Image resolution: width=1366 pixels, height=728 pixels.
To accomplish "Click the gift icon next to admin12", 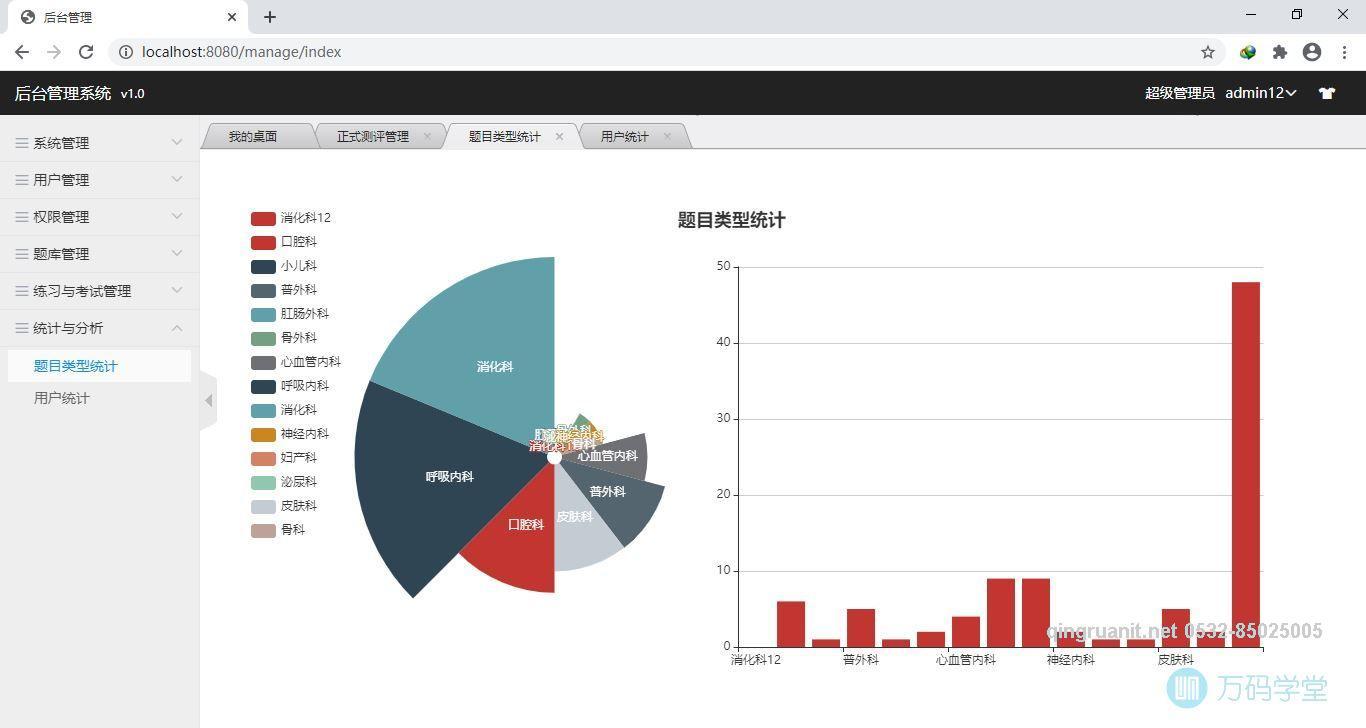I will pos(1327,93).
